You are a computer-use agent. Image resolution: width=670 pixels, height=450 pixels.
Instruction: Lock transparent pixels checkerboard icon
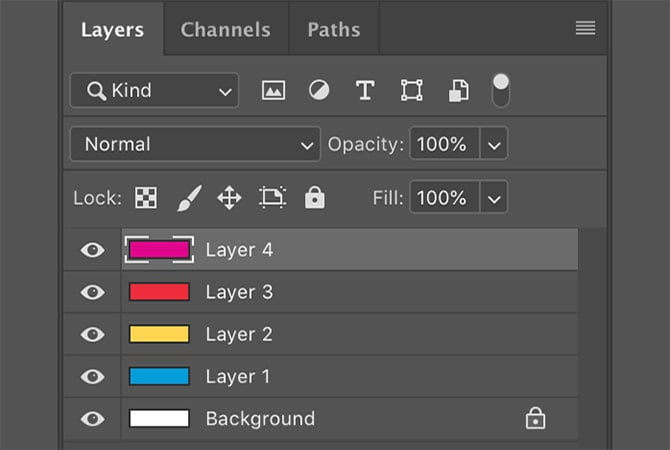pos(146,198)
